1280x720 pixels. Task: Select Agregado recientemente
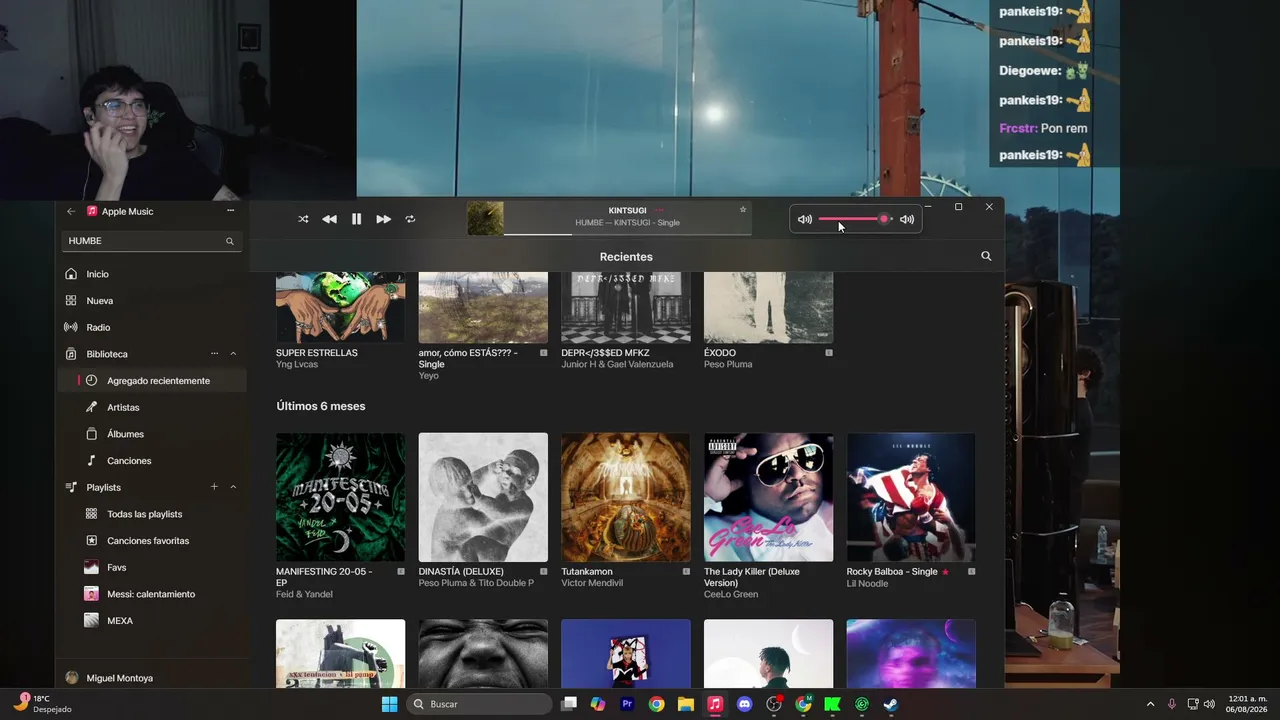click(152, 381)
